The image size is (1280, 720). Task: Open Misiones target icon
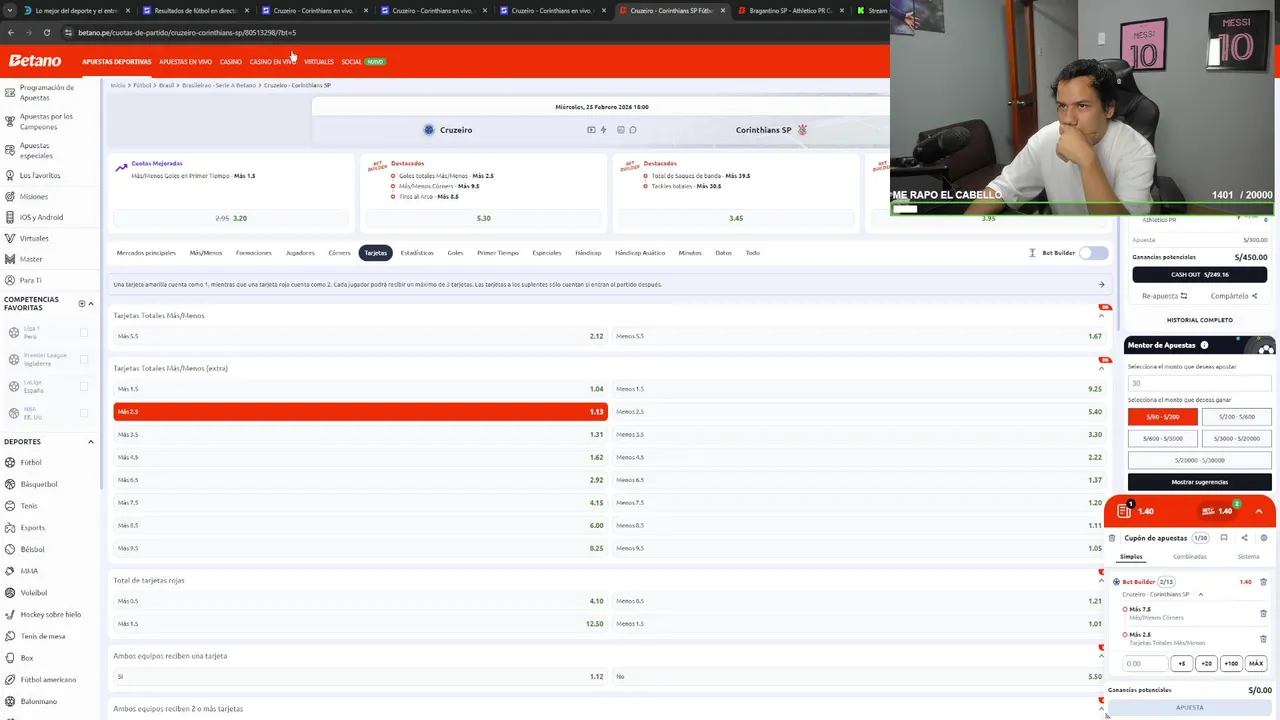pyautogui.click(x=9, y=197)
